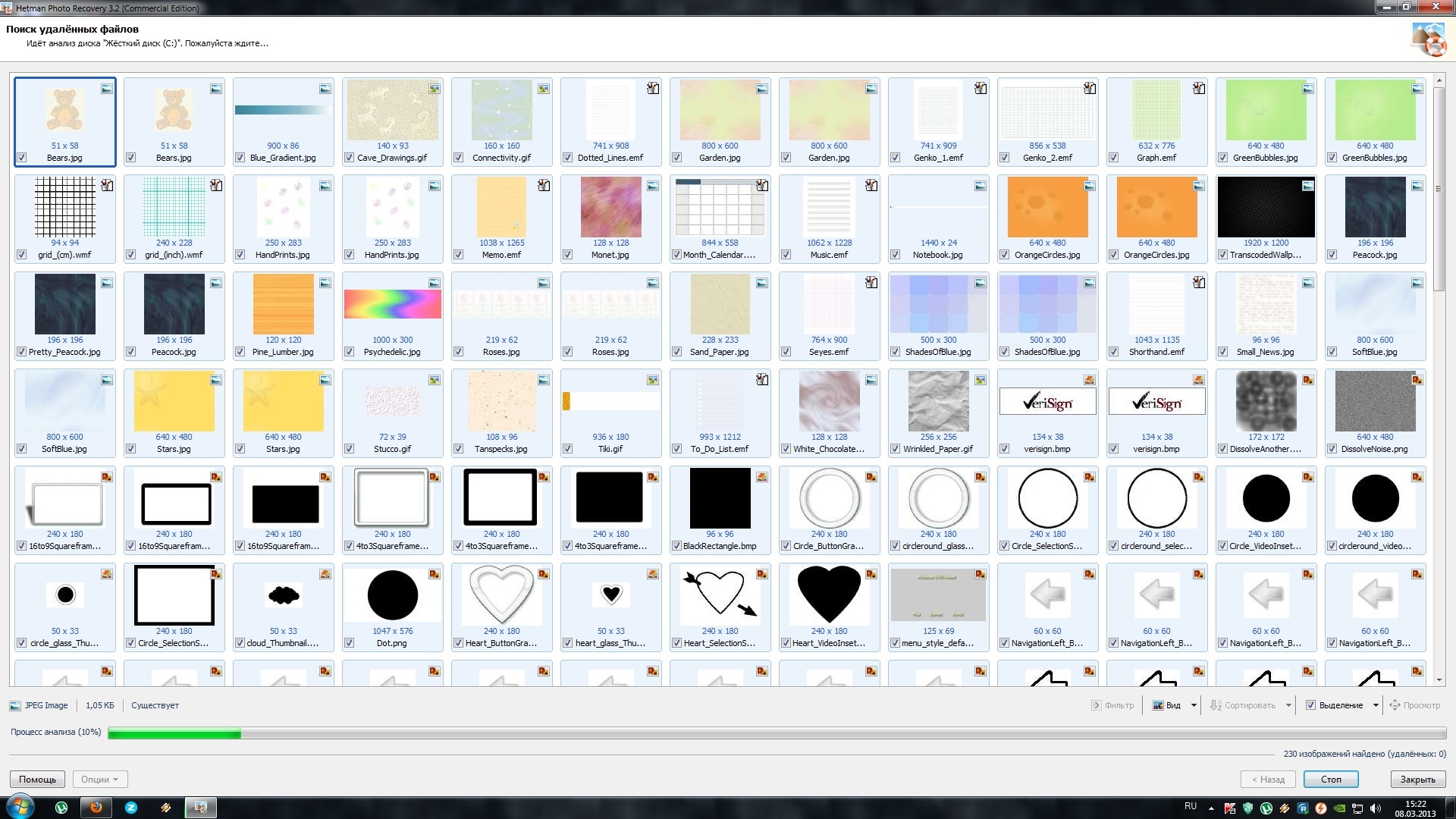
Task: Toggle checkbox for BlackRectangle.bmp
Action: click(676, 546)
